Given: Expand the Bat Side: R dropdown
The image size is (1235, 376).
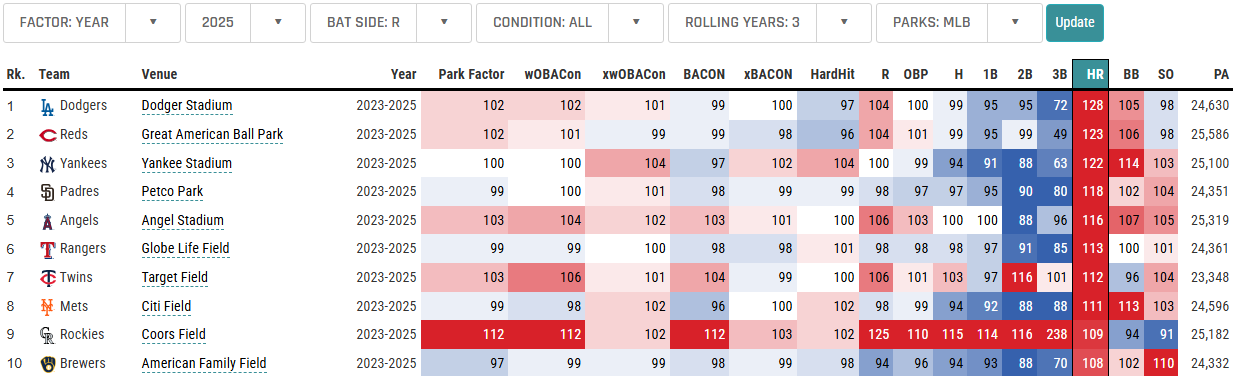Looking at the screenshot, I should [x=391, y=22].
